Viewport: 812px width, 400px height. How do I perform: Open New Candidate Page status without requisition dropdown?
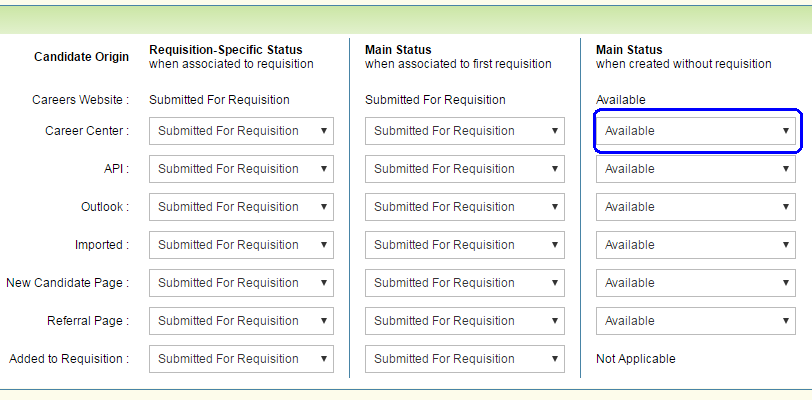[696, 283]
